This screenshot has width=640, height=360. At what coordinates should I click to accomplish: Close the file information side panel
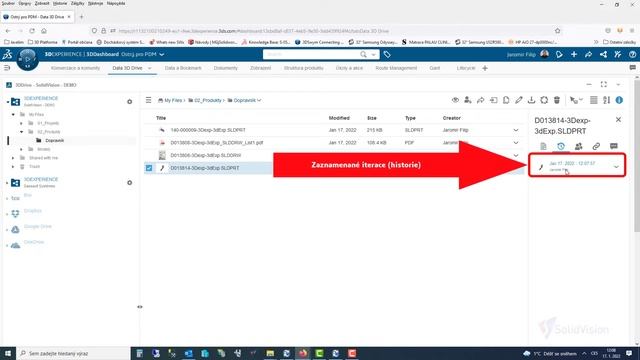click(618, 120)
